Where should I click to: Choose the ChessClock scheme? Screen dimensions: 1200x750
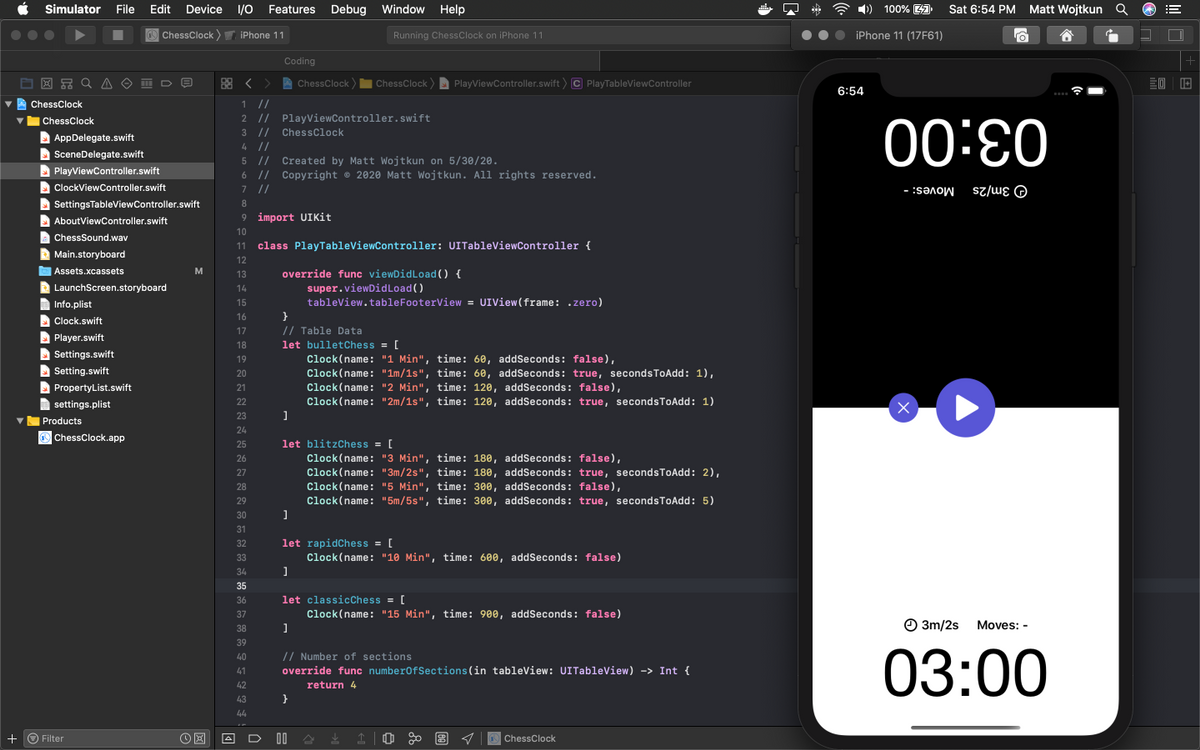click(x=180, y=35)
